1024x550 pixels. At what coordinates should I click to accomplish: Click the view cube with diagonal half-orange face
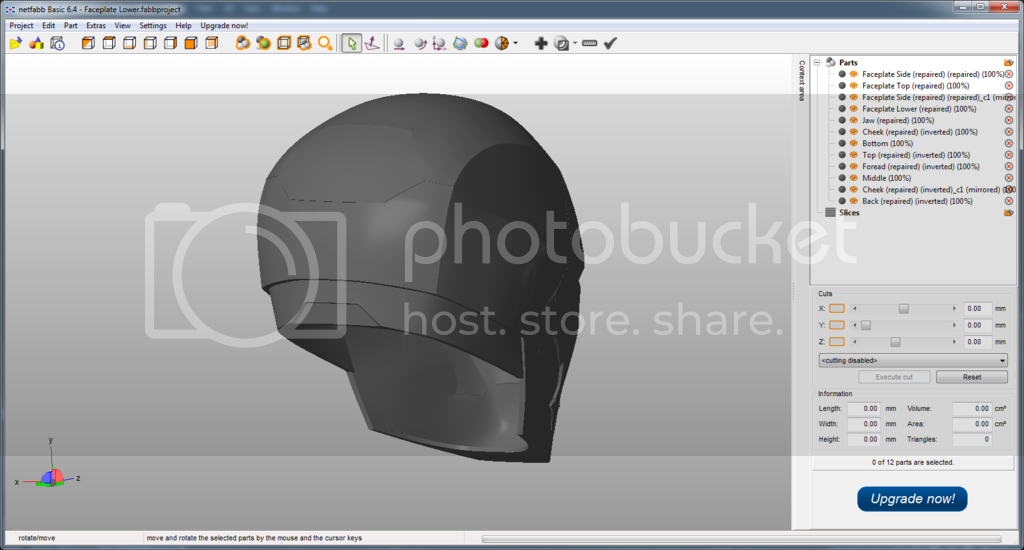pyautogui.click(x=88, y=44)
